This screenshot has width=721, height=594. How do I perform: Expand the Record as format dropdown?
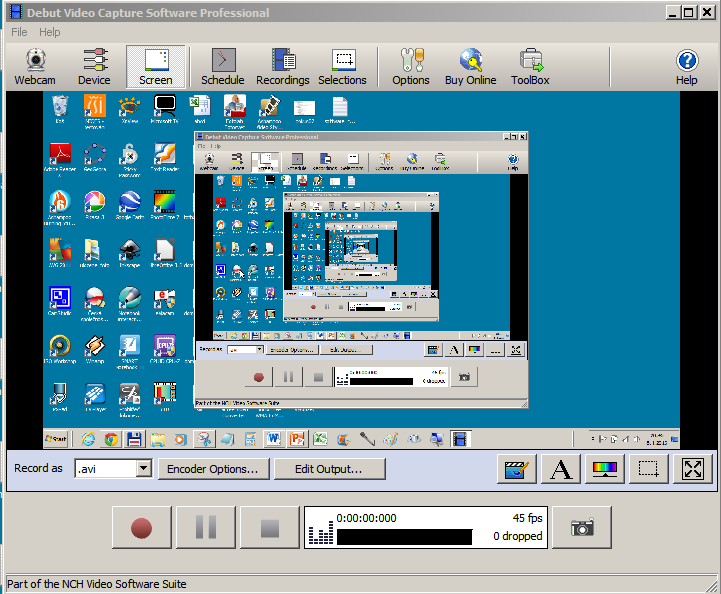[x=144, y=469]
